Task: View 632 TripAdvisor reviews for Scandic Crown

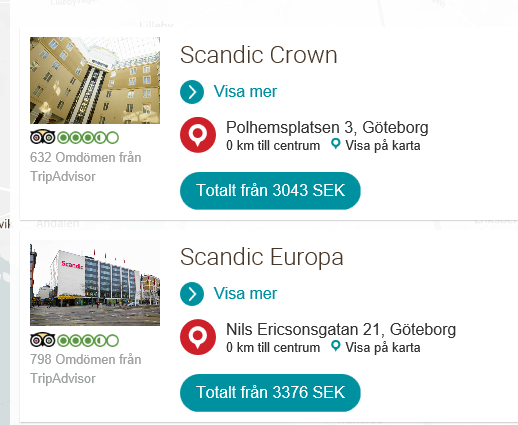Action: click(x=86, y=167)
